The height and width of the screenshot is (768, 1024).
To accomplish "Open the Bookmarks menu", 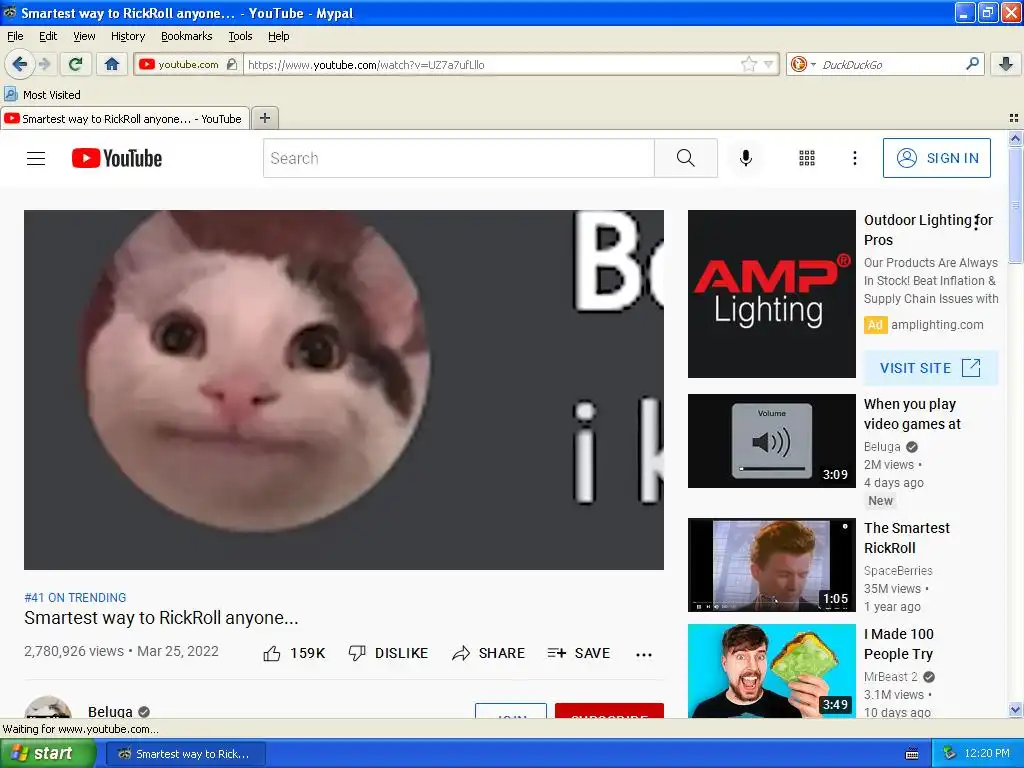I will 187,36.
